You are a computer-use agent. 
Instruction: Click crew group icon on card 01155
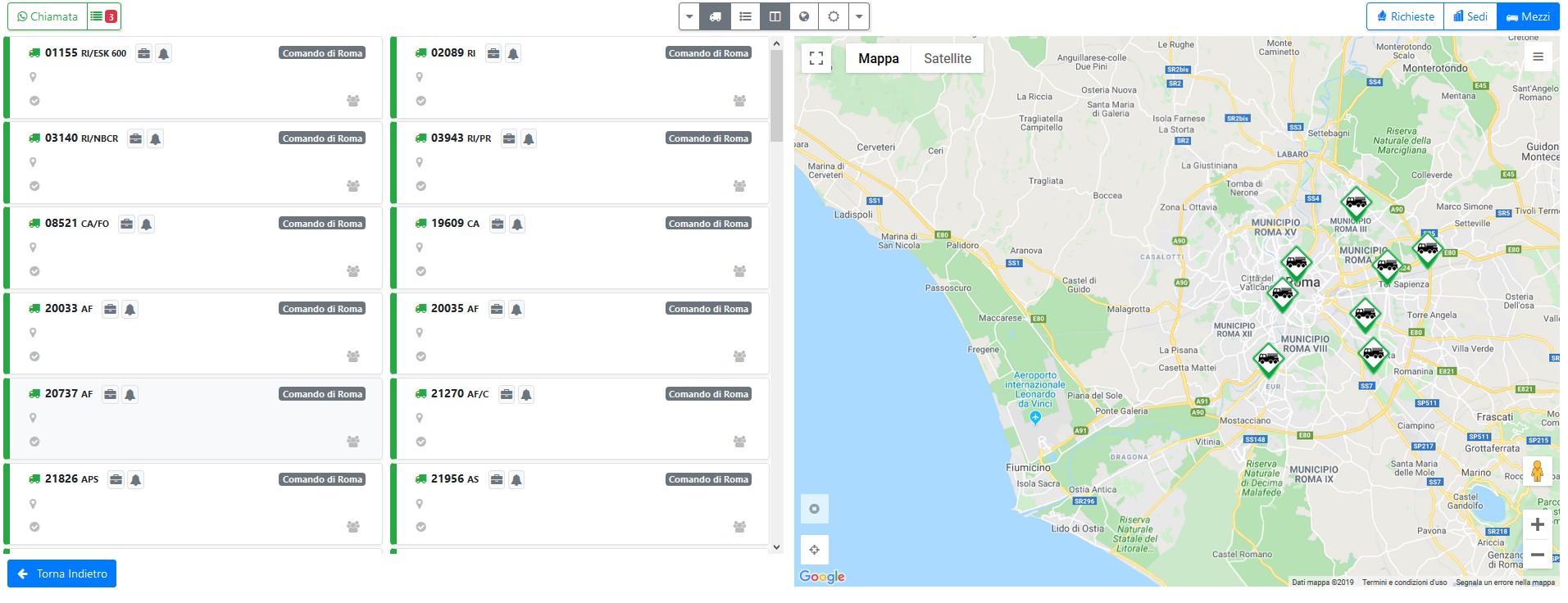pyautogui.click(x=353, y=101)
